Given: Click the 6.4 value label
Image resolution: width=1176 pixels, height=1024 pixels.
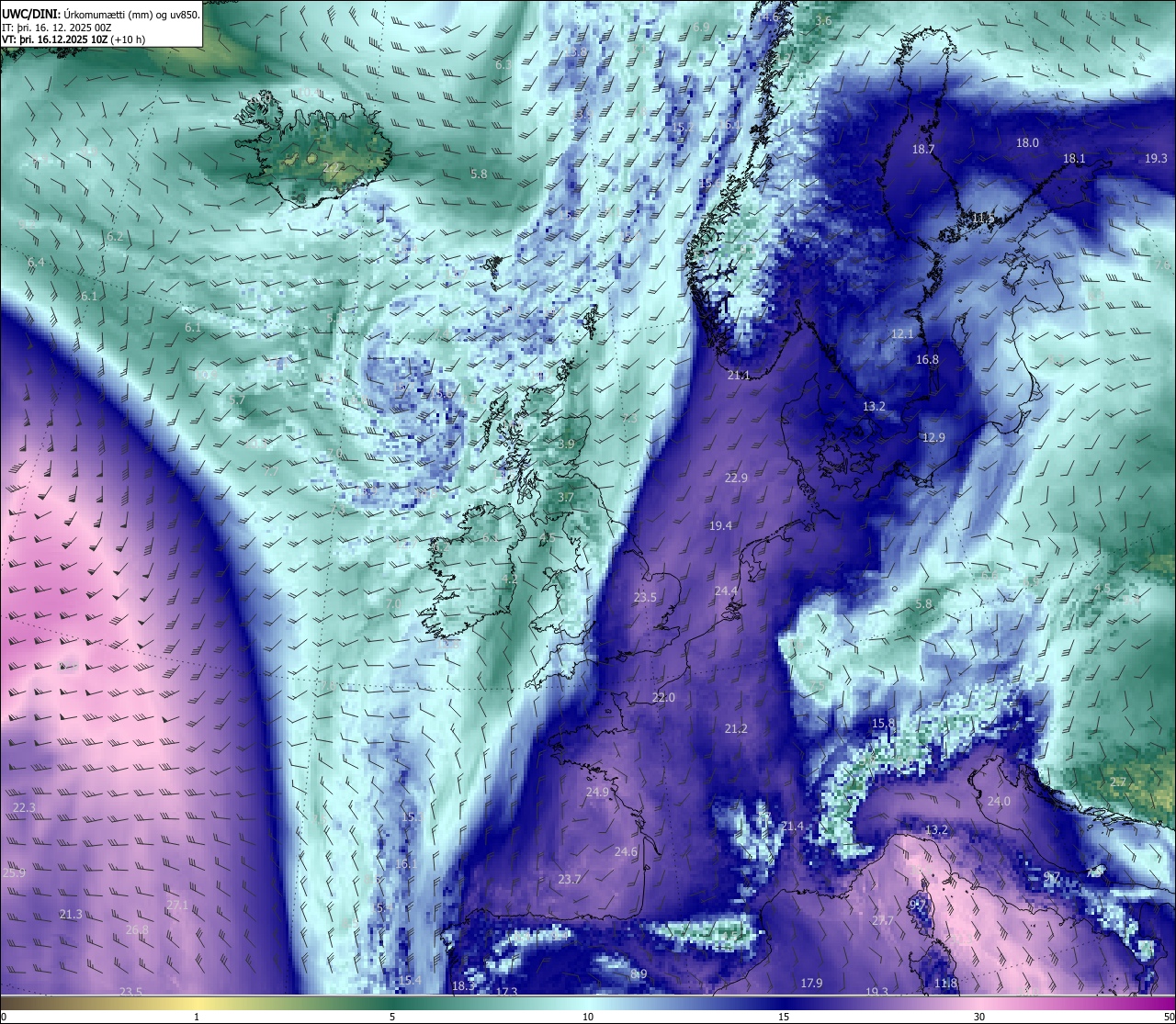Looking at the screenshot, I should click(36, 262).
